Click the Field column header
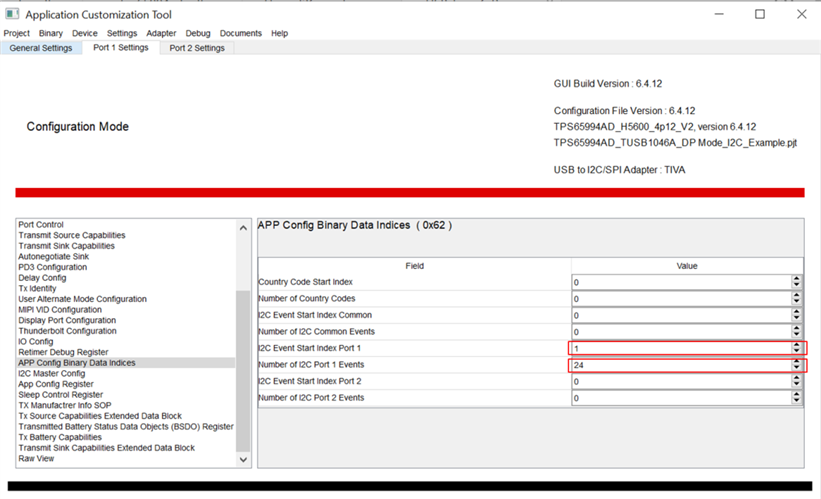Image resolution: width=821 pixels, height=499 pixels. (414, 266)
